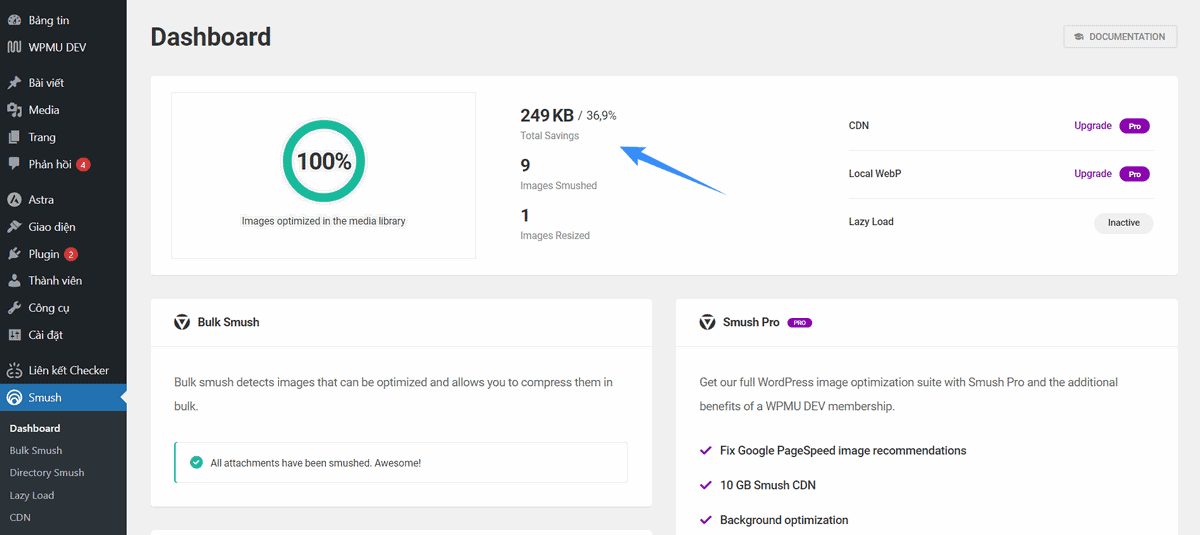Click the green check in smushed notice
The width and height of the screenshot is (1200, 535).
point(196,463)
